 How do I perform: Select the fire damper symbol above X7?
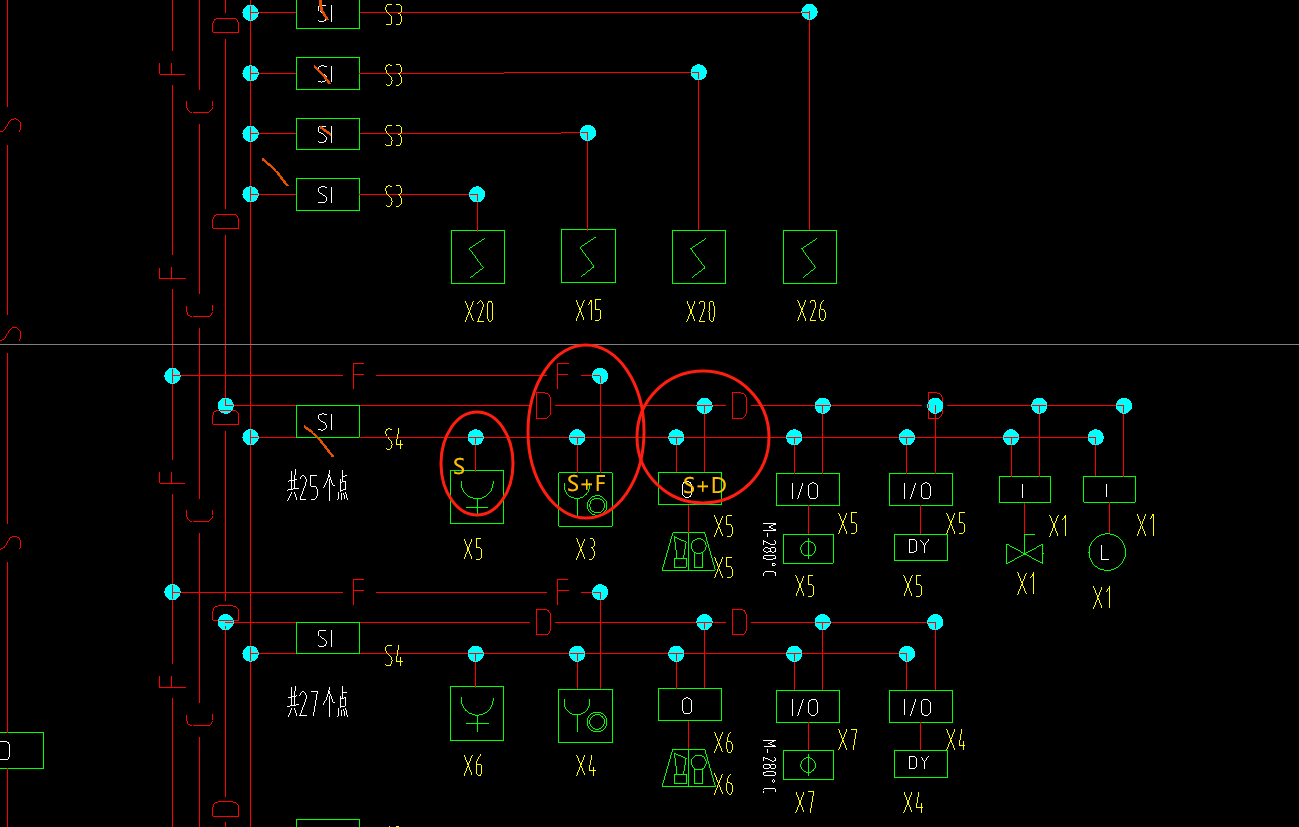click(808, 765)
